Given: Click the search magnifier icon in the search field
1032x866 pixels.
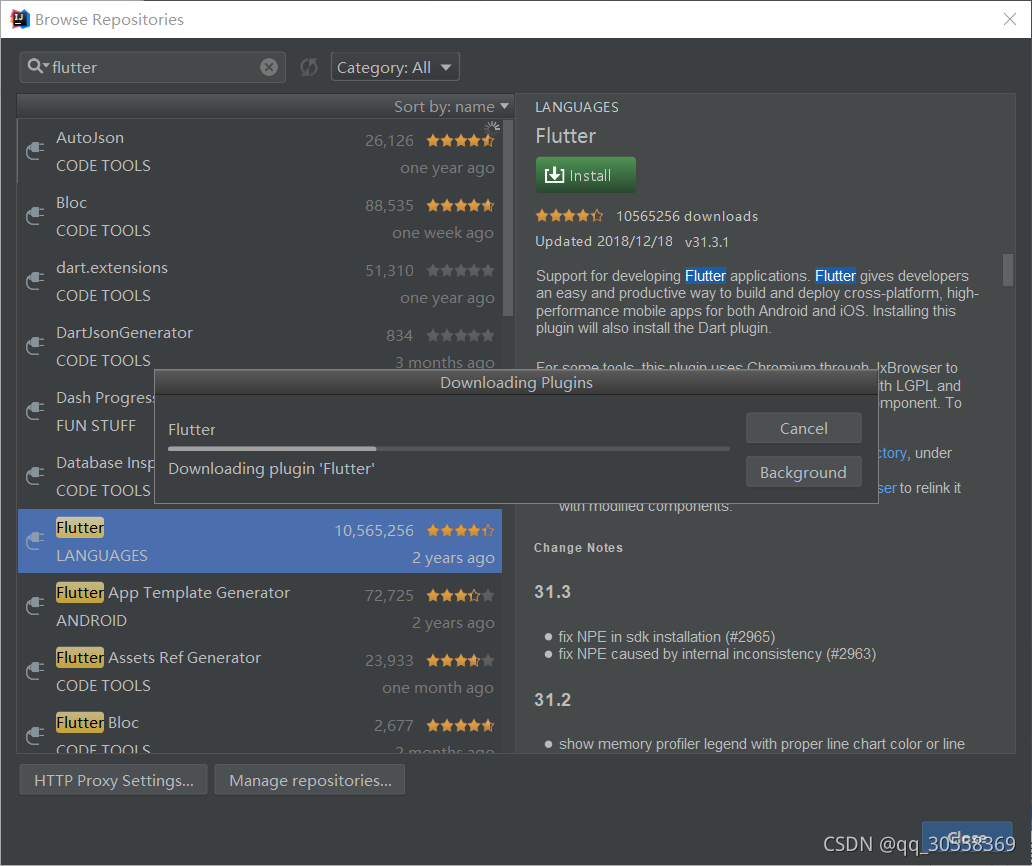Looking at the screenshot, I should pyautogui.click(x=37, y=66).
